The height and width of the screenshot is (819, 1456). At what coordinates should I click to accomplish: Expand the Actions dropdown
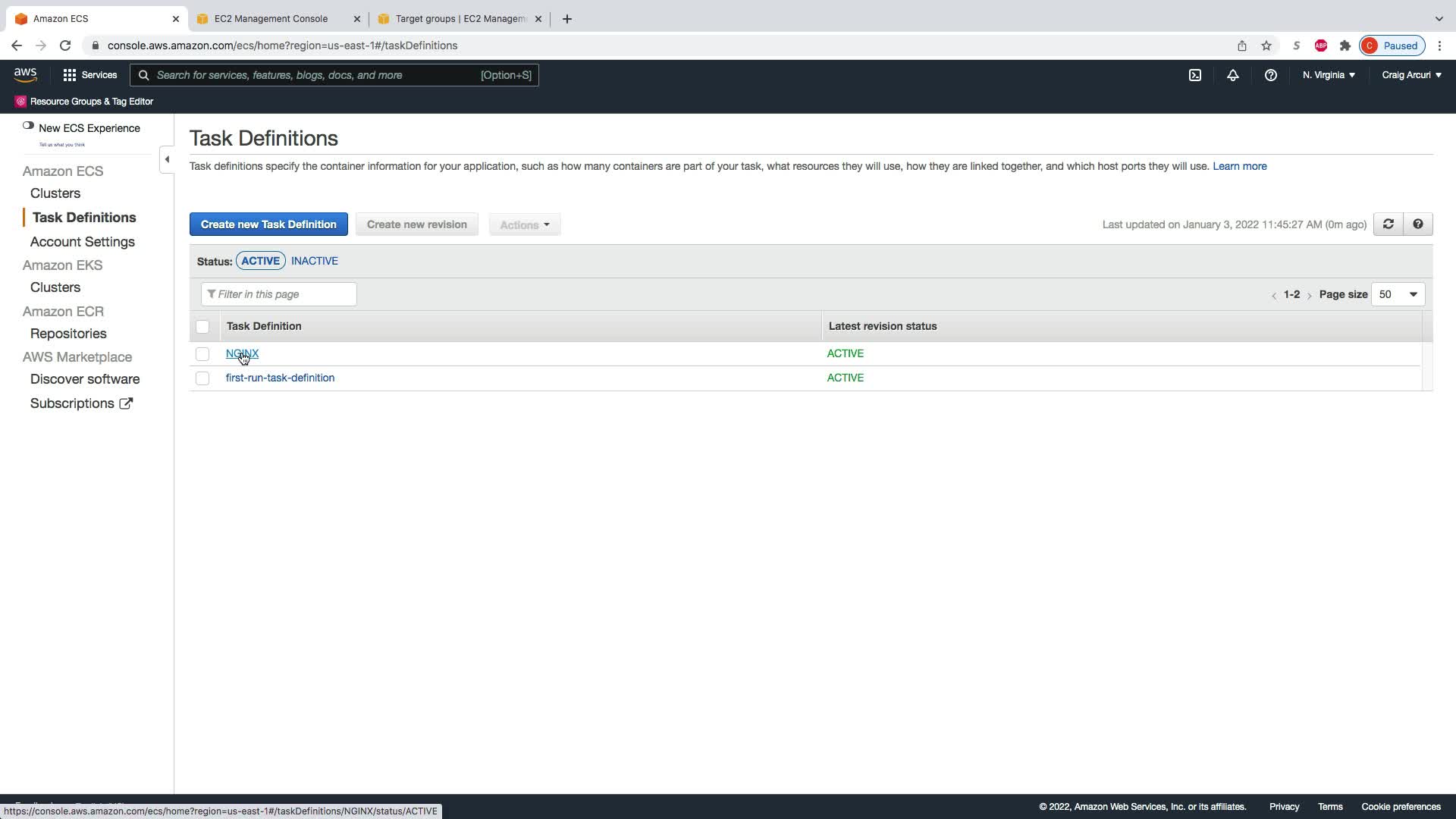[x=524, y=224]
